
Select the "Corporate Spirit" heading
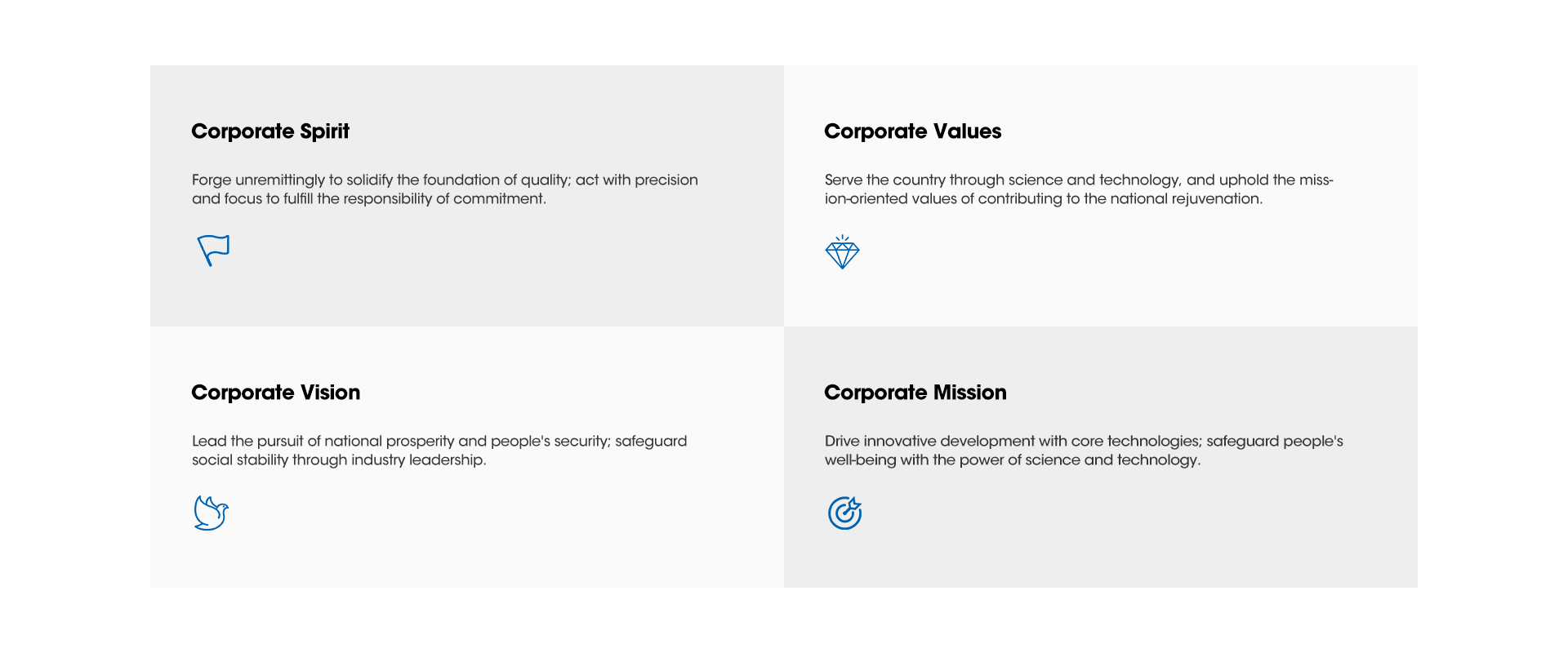[270, 131]
